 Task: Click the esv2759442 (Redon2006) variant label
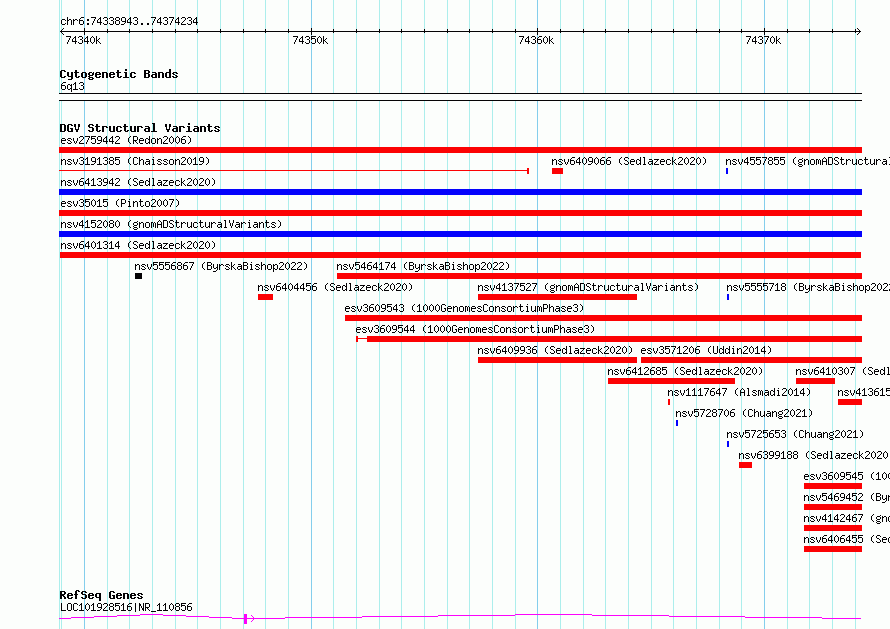(x=126, y=140)
